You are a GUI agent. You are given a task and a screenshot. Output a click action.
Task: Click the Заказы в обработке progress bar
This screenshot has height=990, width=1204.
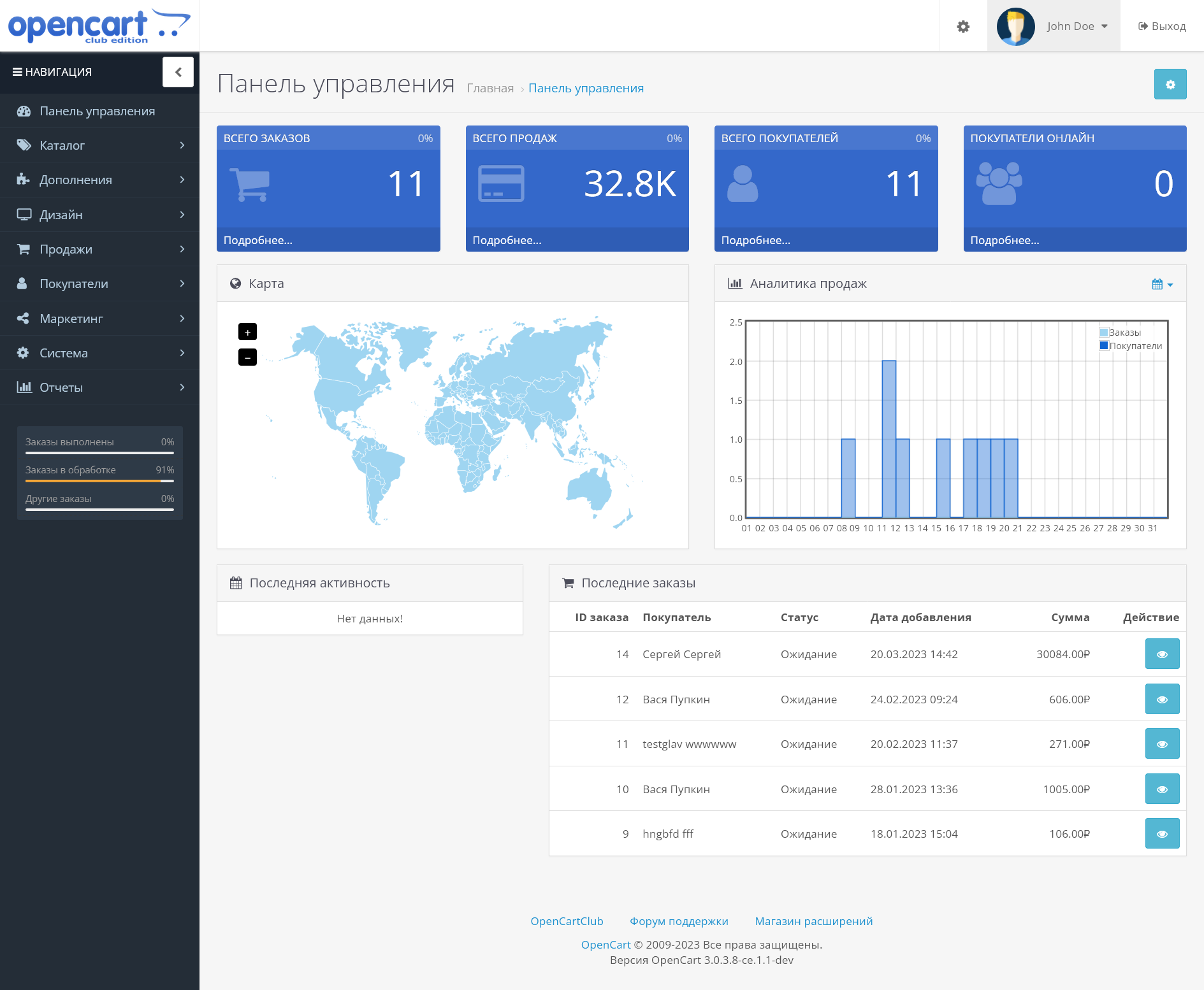pos(99,481)
